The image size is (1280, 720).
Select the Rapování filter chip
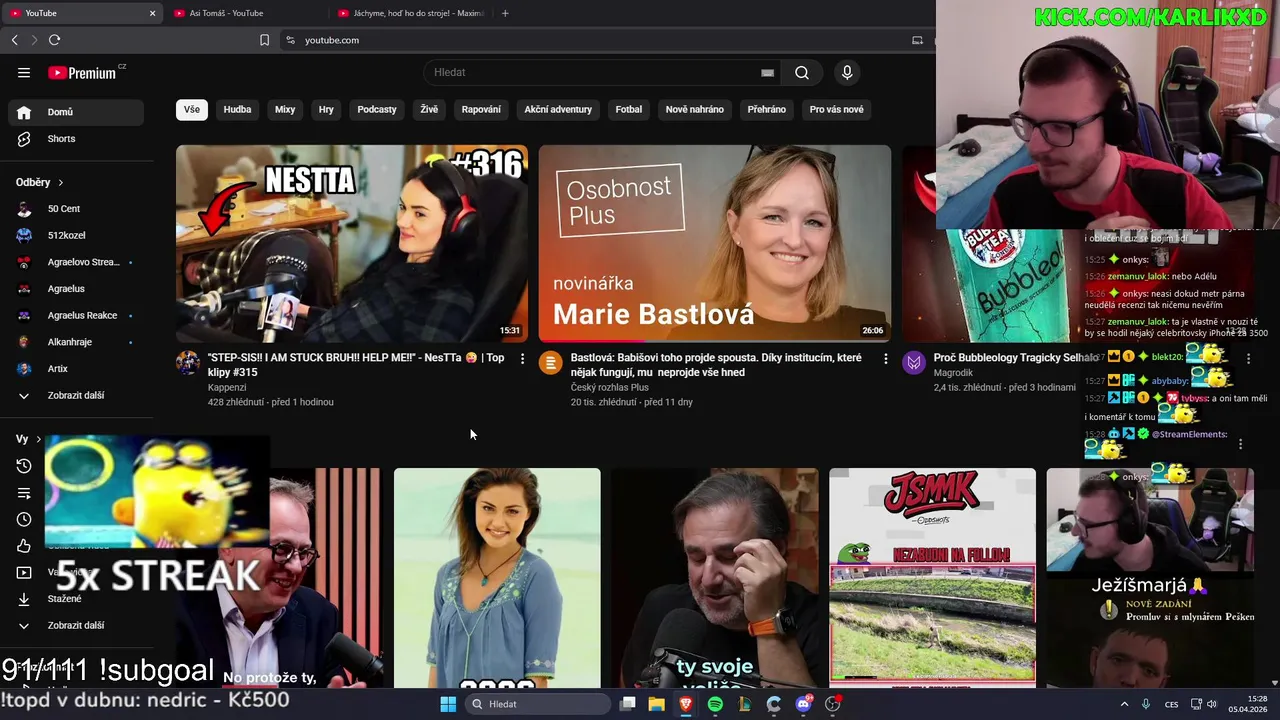[481, 109]
